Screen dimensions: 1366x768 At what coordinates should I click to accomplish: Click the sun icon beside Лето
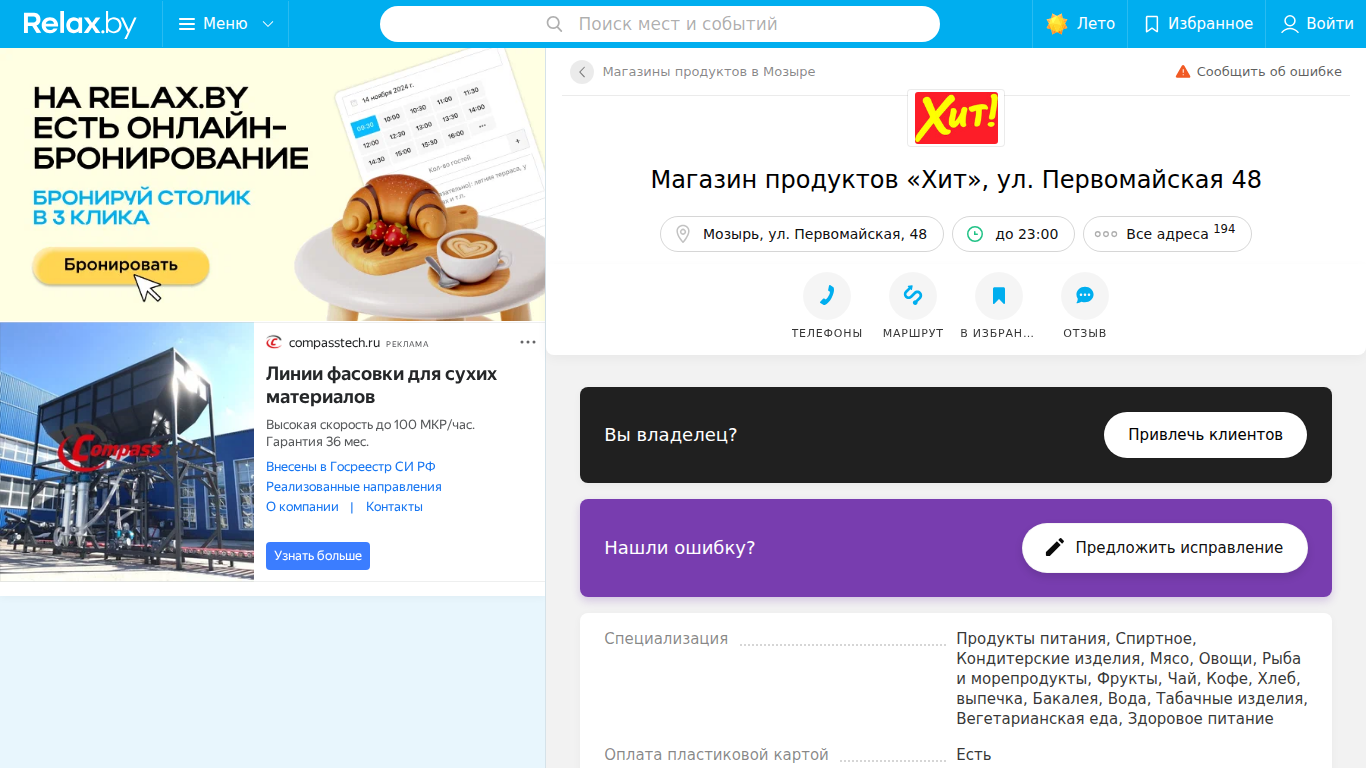pyautogui.click(x=1057, y=24)
